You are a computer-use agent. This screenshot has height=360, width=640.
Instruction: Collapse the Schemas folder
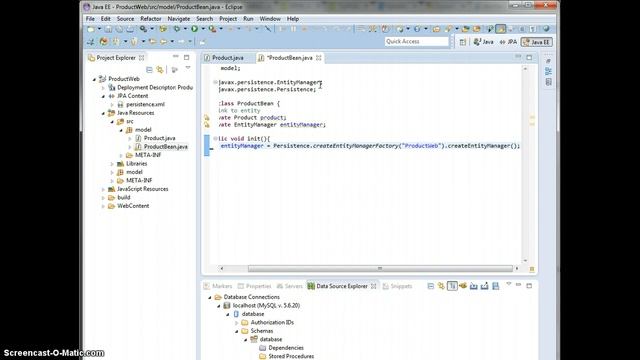(237, 331)
